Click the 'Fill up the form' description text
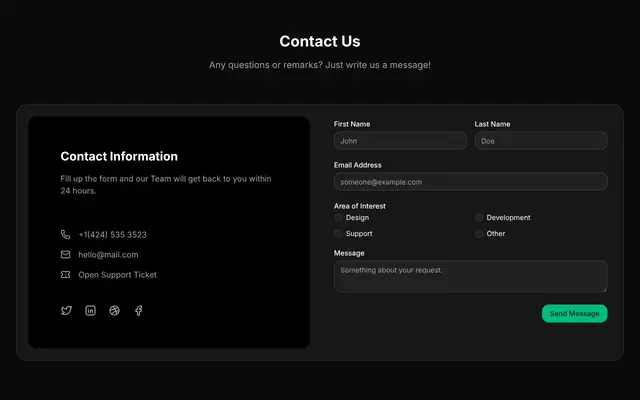This screenshot has width=640, height=400. [x=166, y=184]
